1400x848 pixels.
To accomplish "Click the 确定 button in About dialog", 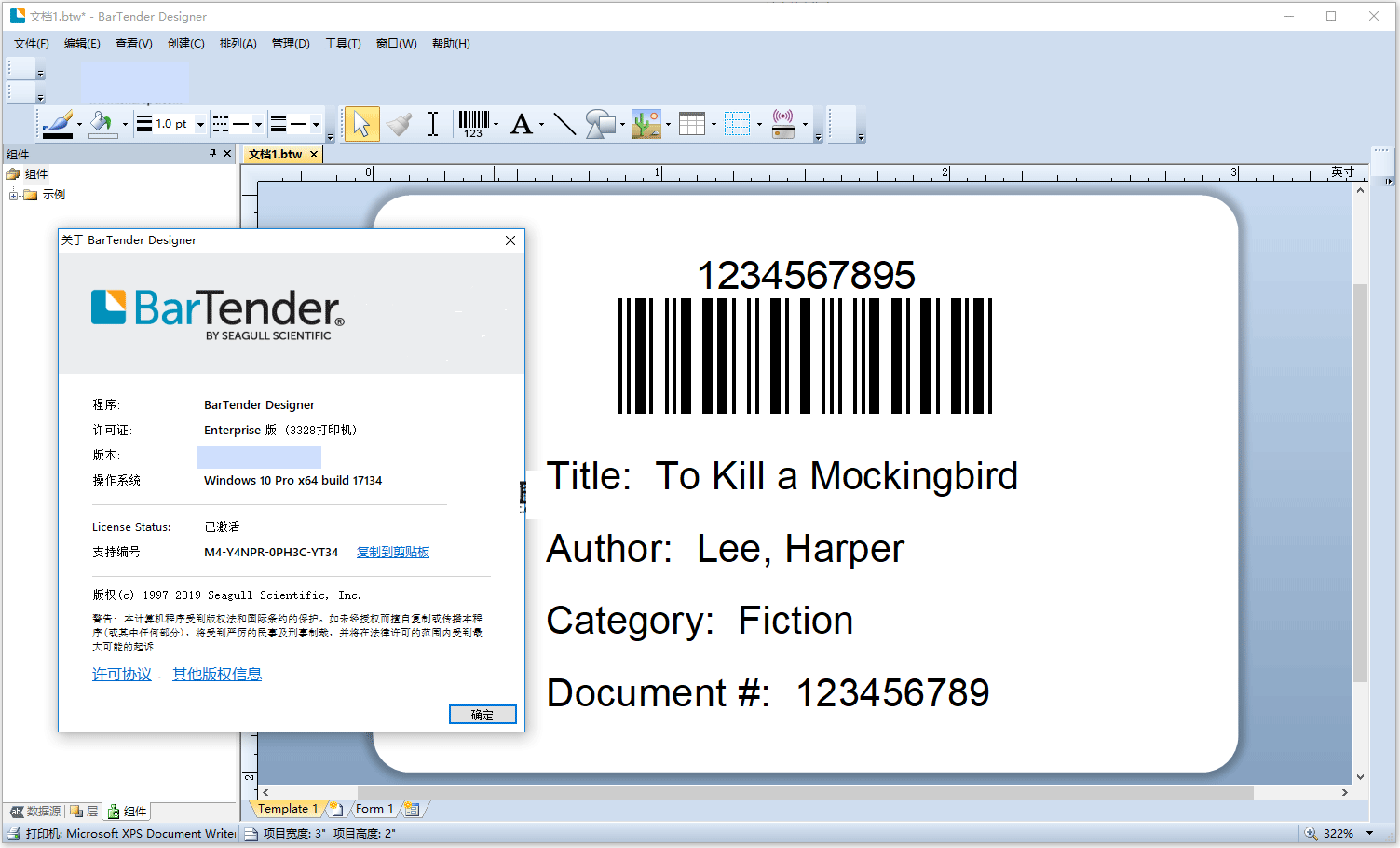I will click(483, 715).
